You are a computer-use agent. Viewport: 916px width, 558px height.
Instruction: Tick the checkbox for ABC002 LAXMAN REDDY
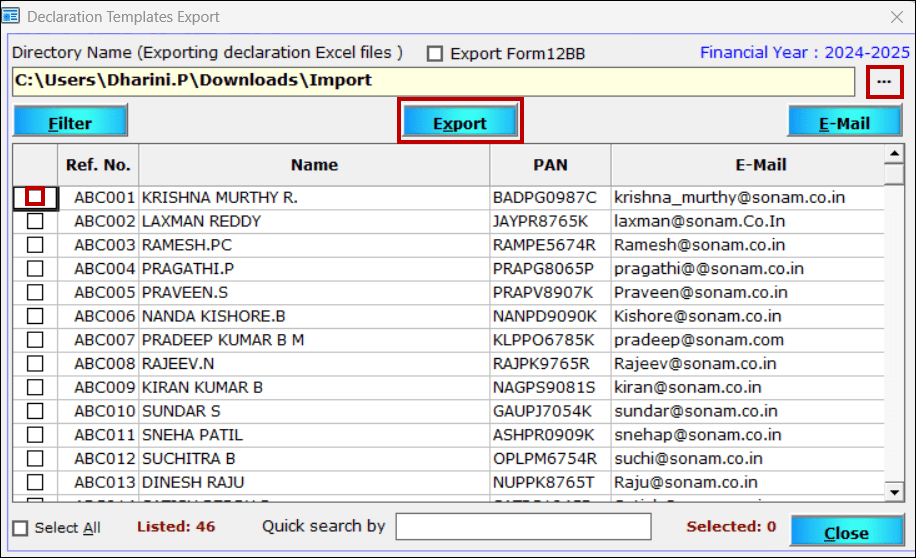(x=35, y=221)
